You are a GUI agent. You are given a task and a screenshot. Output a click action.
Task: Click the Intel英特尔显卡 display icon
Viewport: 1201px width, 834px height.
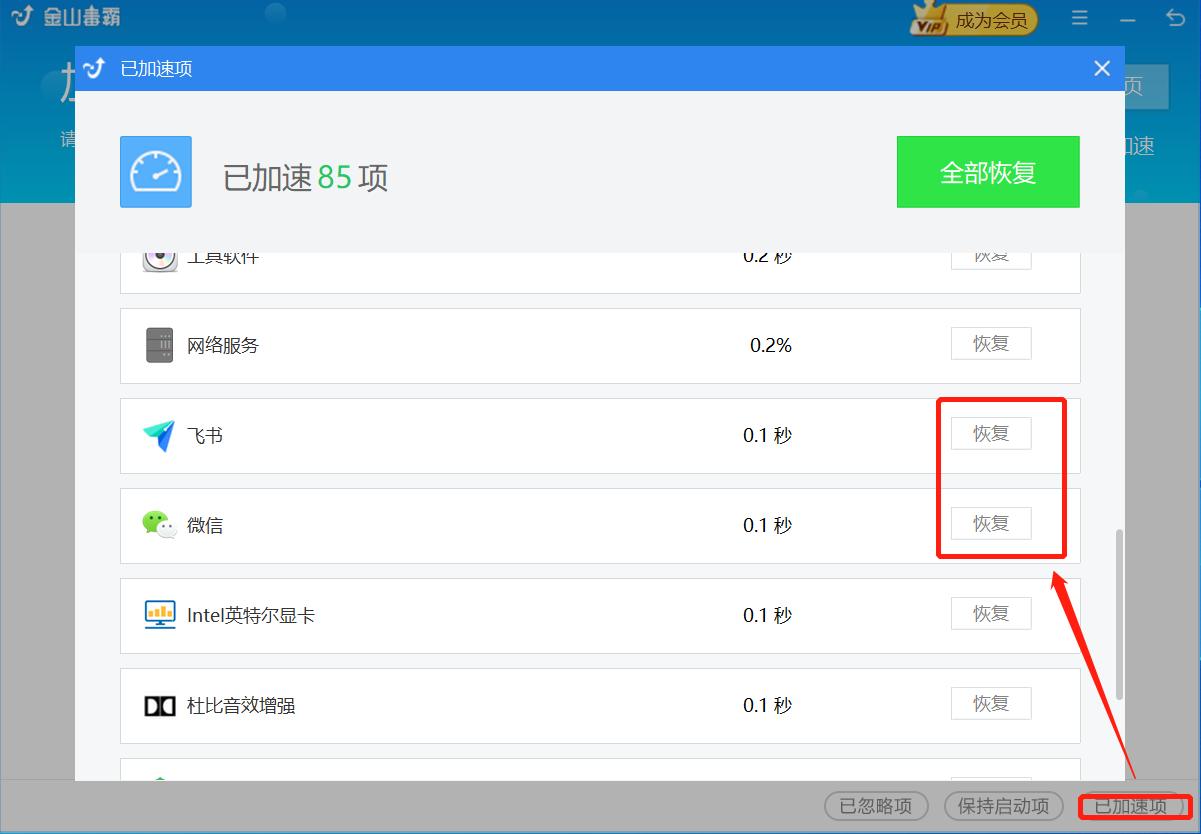[x=159, y=615]
